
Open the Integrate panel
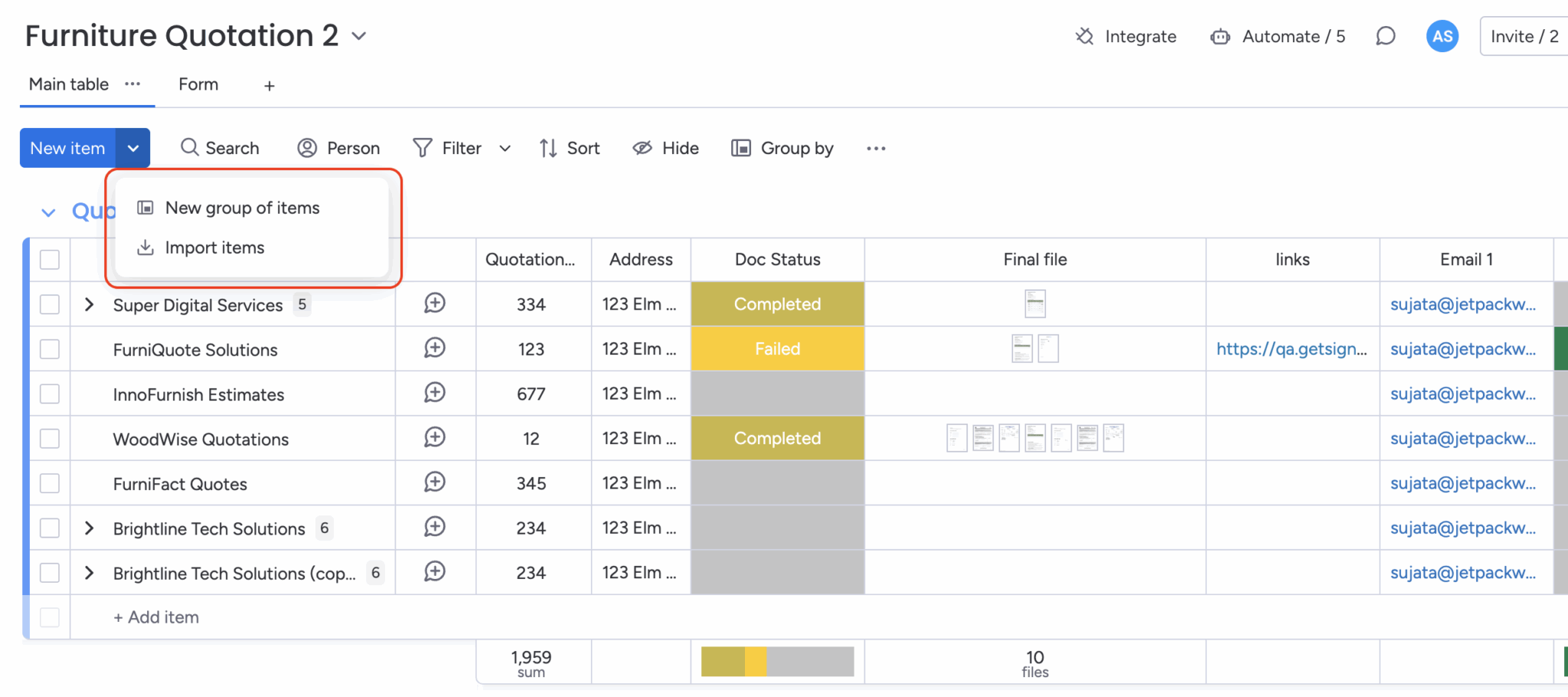[1125, 36]
